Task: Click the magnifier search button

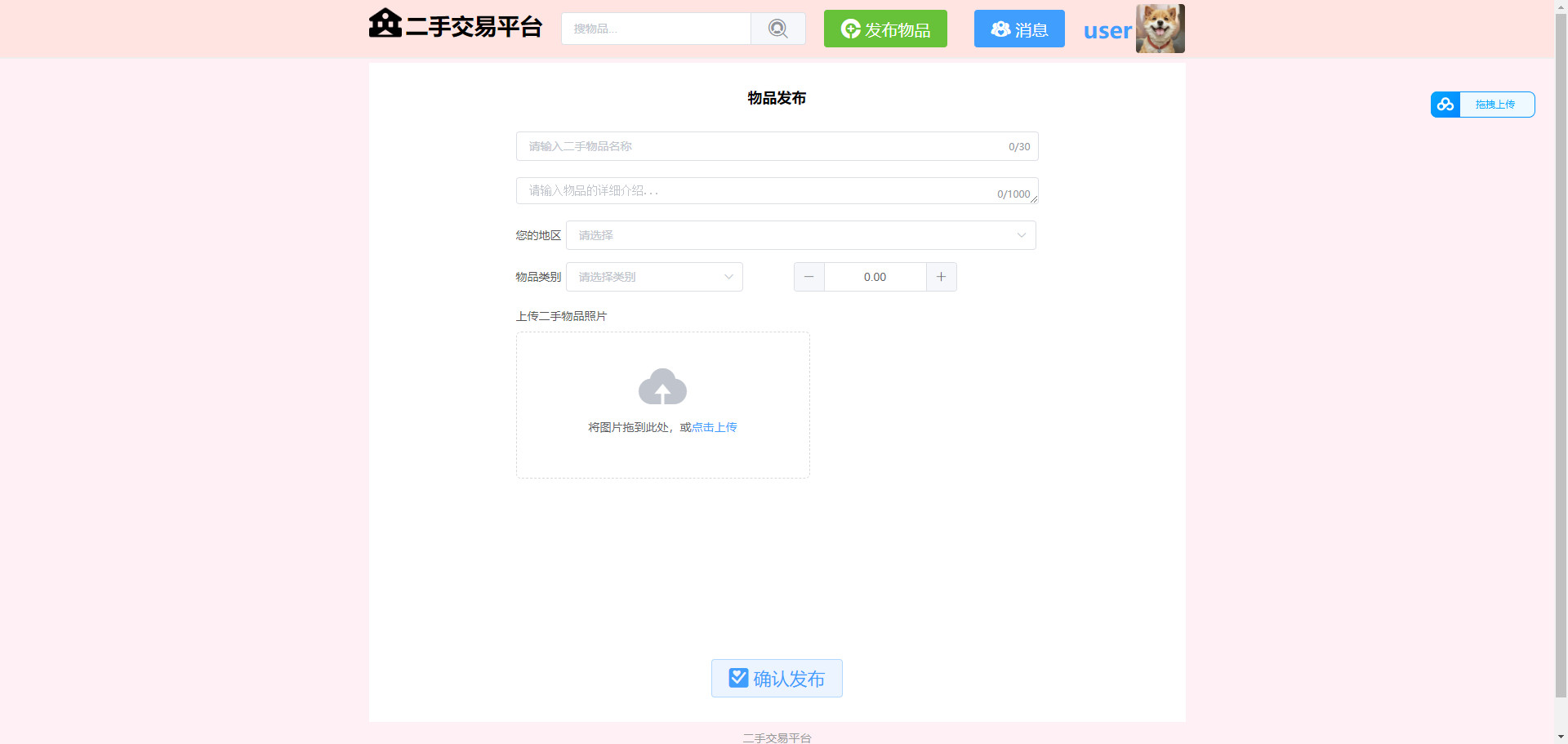Action: click(778, 29)
